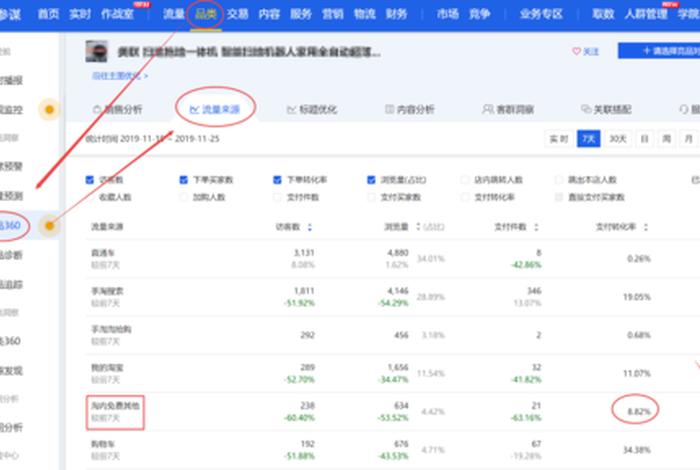Check the 直接支付买家数 metric checkbox
Viewport: 700px width, 470px height.
[x=558, y=197]
